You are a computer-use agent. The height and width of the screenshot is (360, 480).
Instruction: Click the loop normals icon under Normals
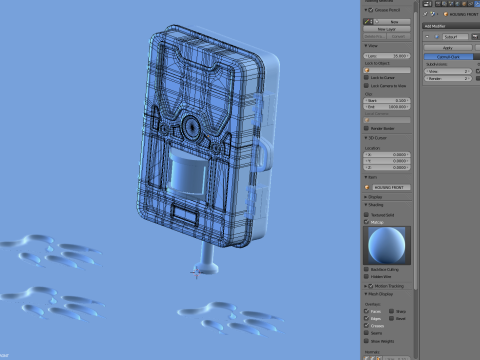coord(372,358)
